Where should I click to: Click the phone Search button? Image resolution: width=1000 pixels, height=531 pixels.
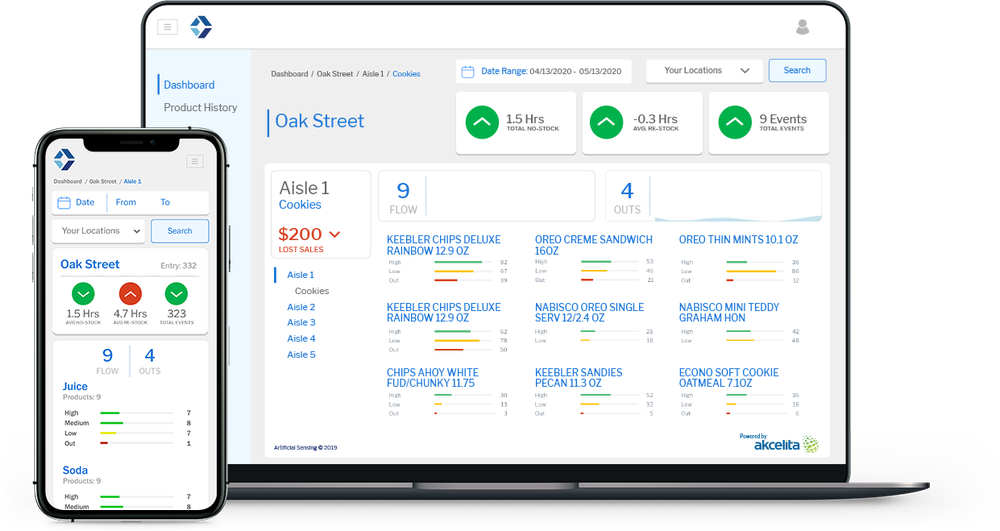(x=180, y=231)
